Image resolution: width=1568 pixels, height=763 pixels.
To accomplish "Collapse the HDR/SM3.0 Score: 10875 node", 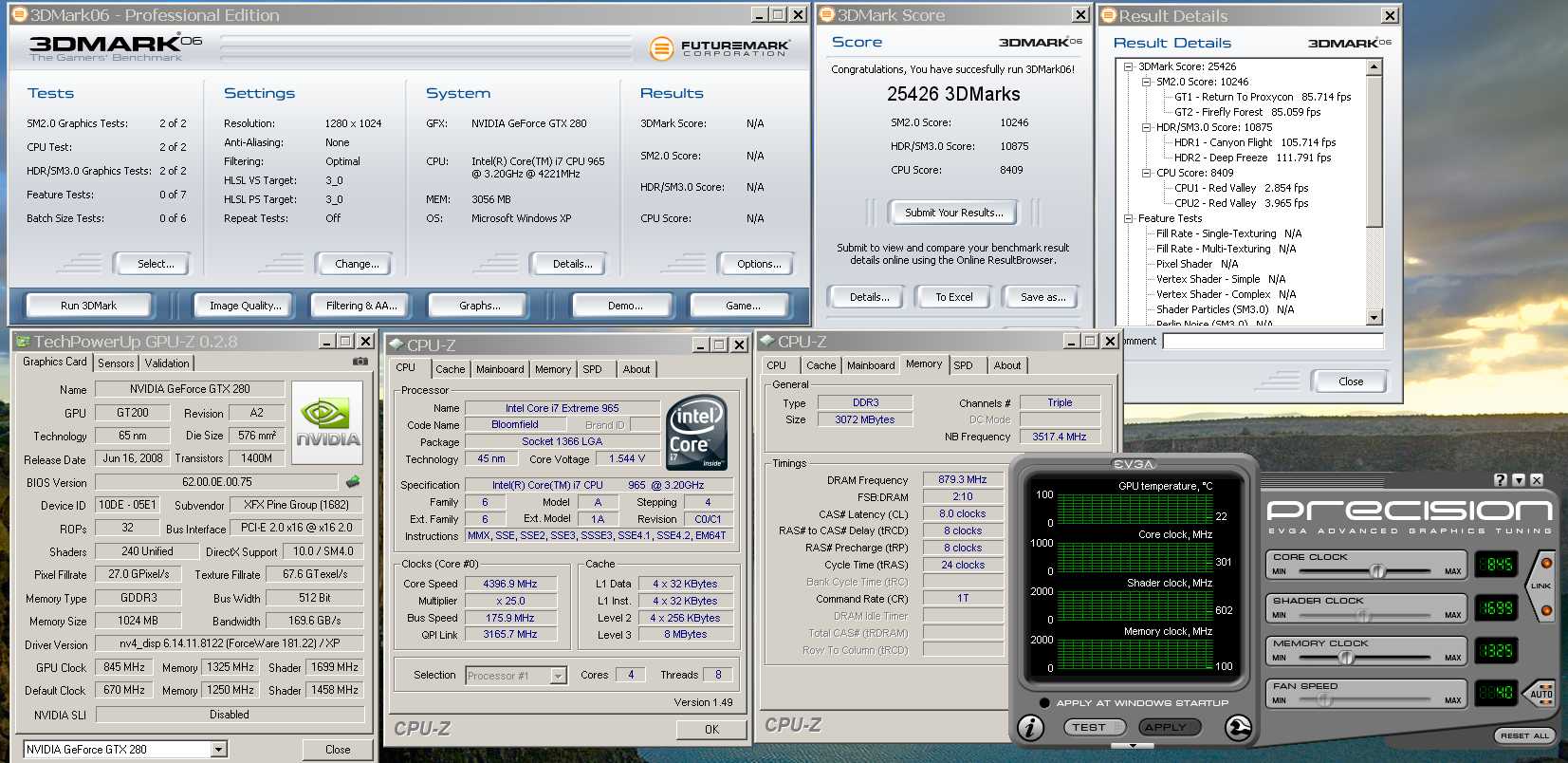I will (x=1146, y=127).
